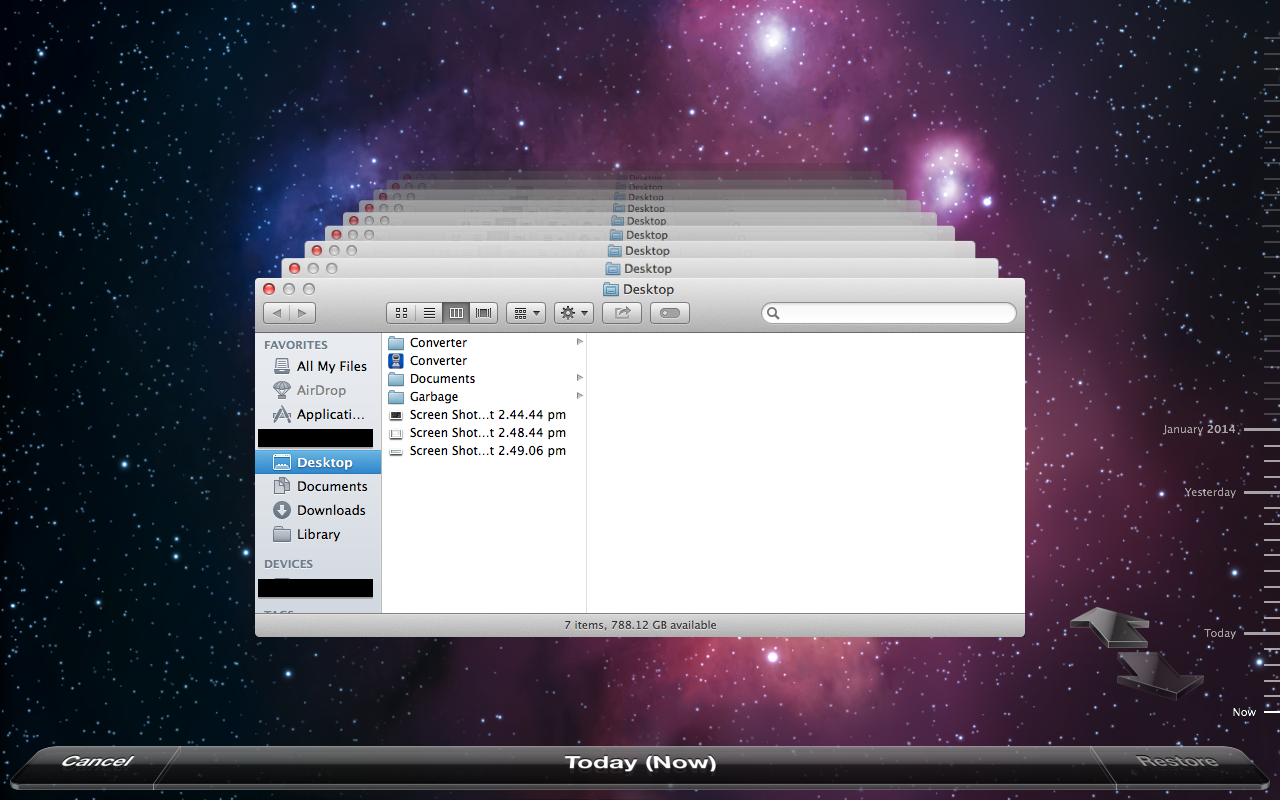Screen dimensions: 1280x800
Task: Open Documents in sidebar favorites
Action: click(319, 486)
